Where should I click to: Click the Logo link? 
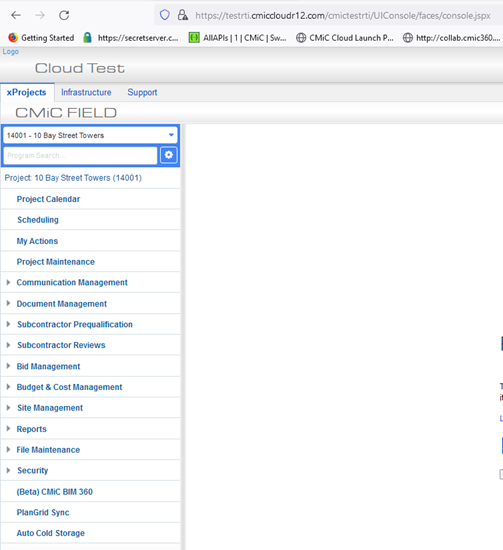(11, 52)
